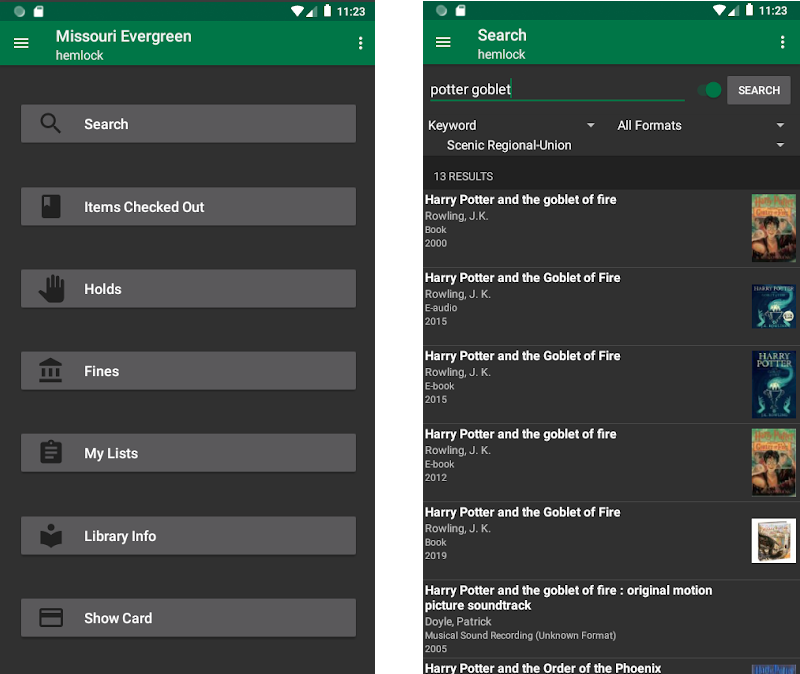Select Goblet of Fire 2019 Book title

point(522,512)
